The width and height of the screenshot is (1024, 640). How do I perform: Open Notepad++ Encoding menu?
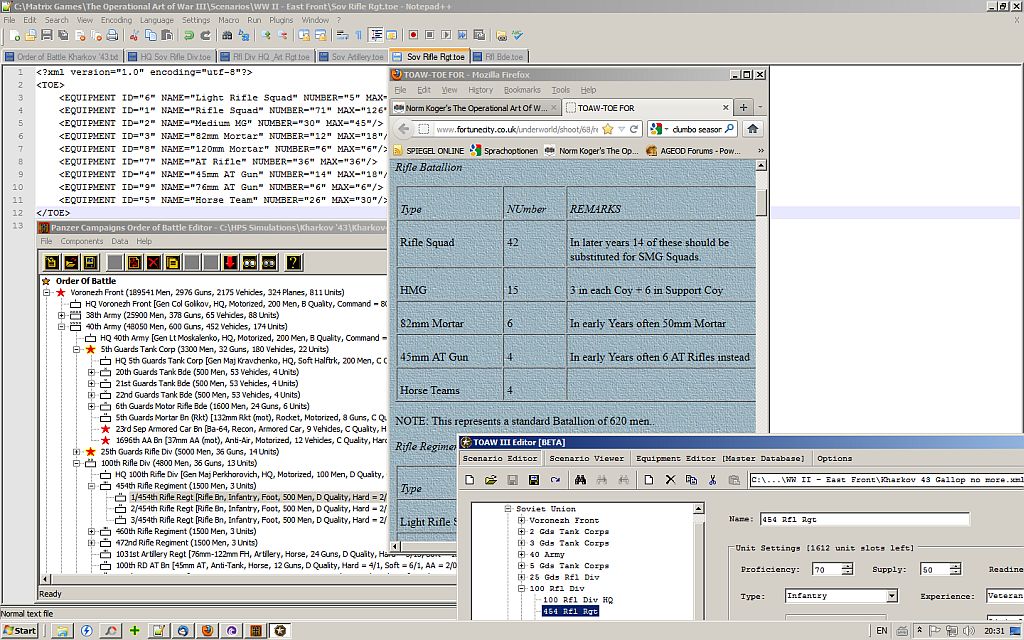point(116,20)
